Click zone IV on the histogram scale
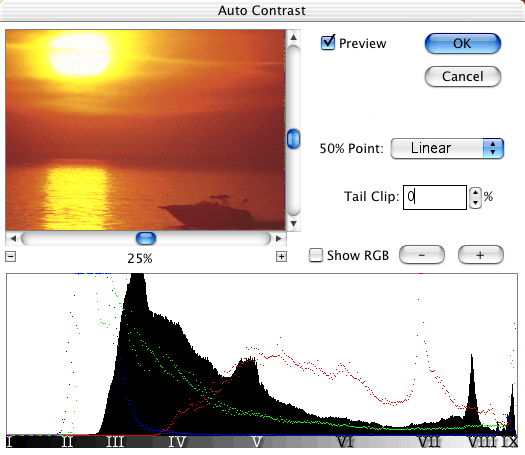The image size is (525, 455). point(177,442)
